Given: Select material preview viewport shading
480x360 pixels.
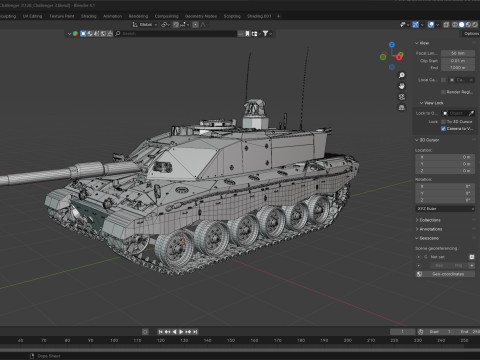Looking at the screenshot, I should click(x=468, y=25).
